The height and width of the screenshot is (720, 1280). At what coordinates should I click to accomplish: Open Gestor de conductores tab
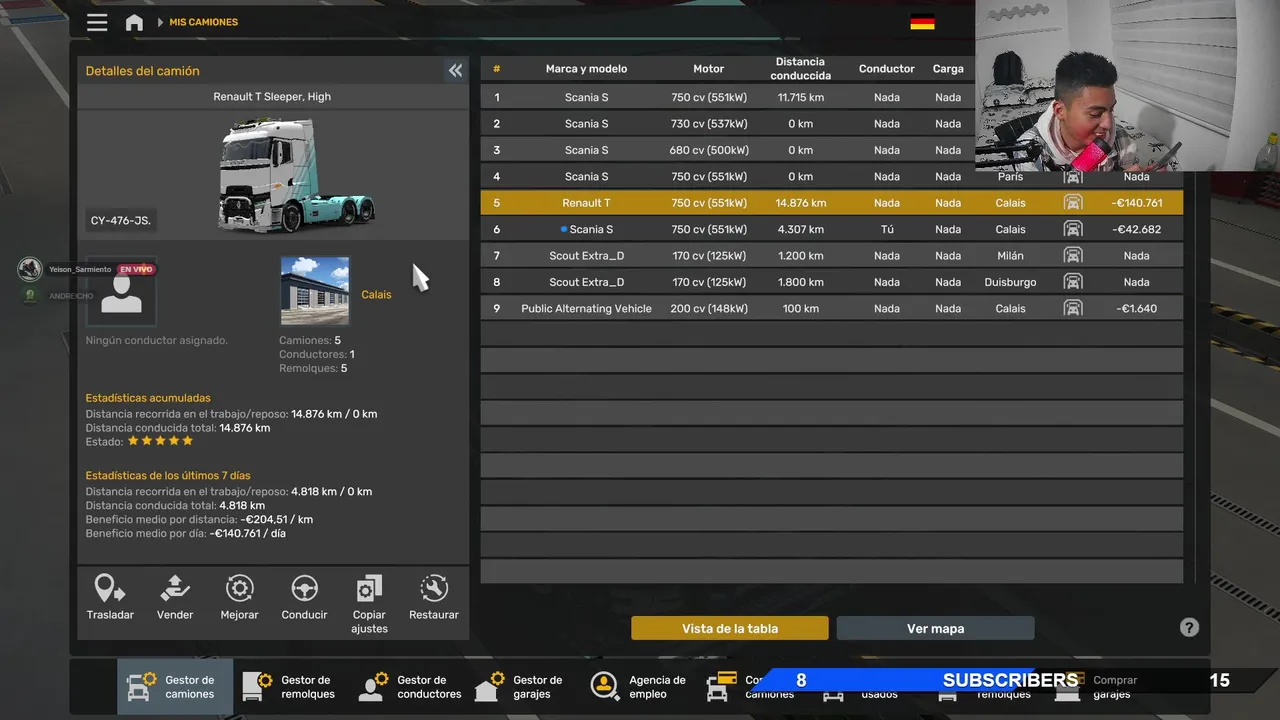point(410,686)
